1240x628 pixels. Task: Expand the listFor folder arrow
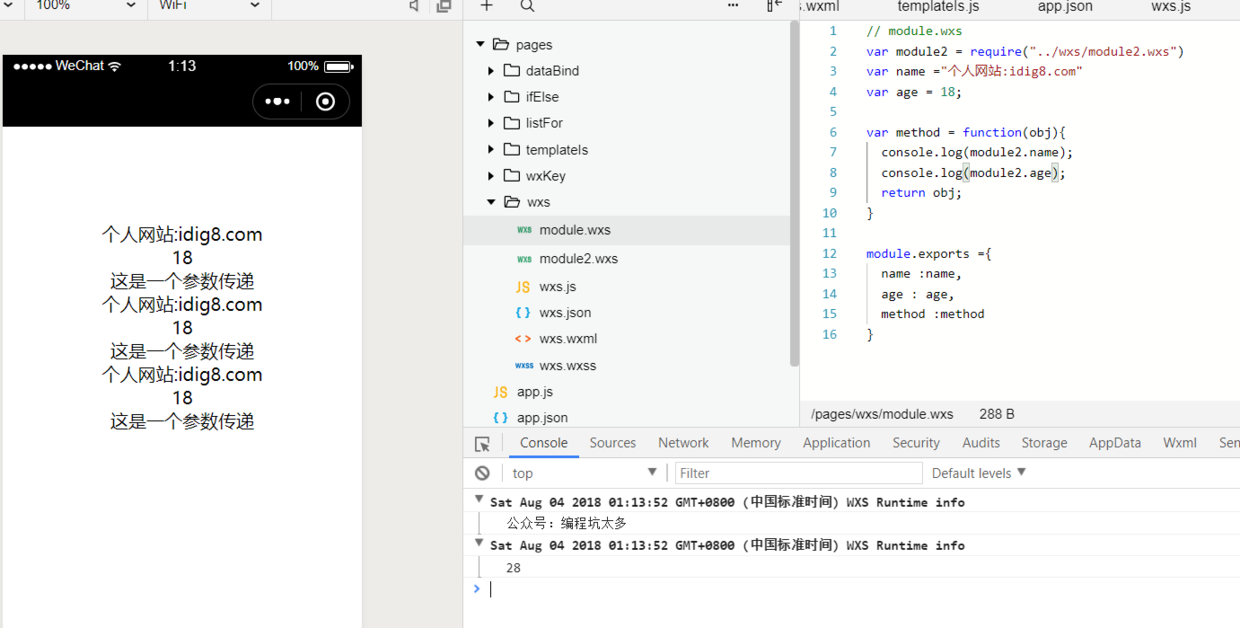click(x=491, y=123)
